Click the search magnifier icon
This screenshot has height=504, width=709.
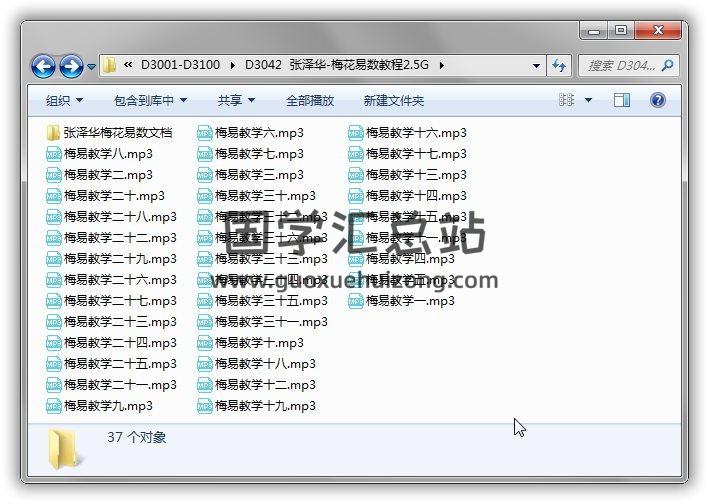(667, 66)
